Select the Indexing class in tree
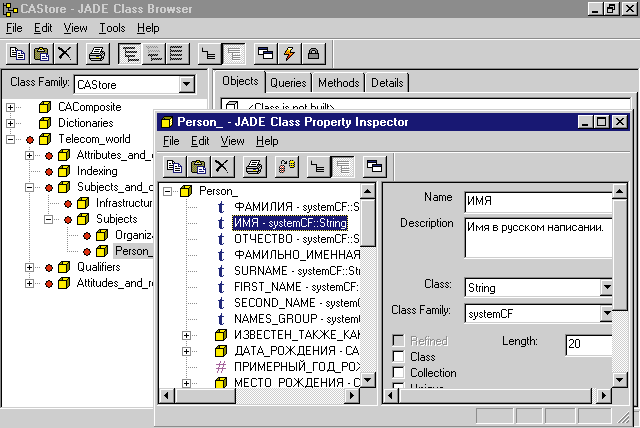 97,171
